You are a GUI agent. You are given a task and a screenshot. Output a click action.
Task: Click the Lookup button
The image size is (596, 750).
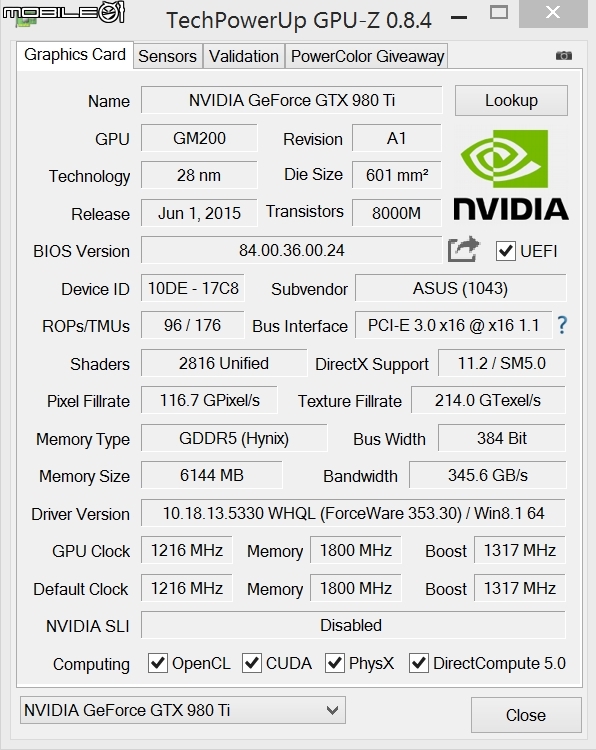tap(511, 100)
